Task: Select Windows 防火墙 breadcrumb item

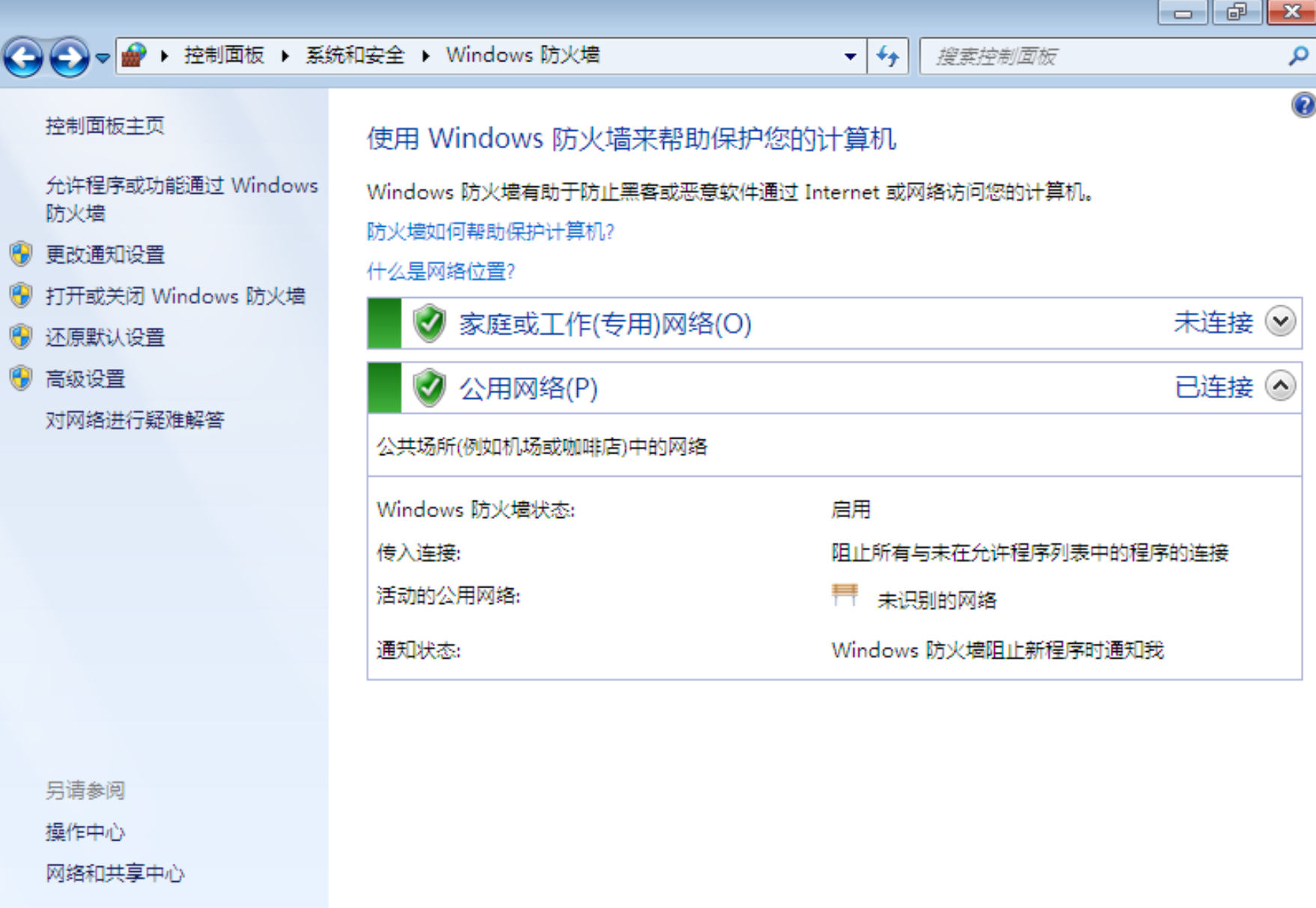Action: point(523,55)
